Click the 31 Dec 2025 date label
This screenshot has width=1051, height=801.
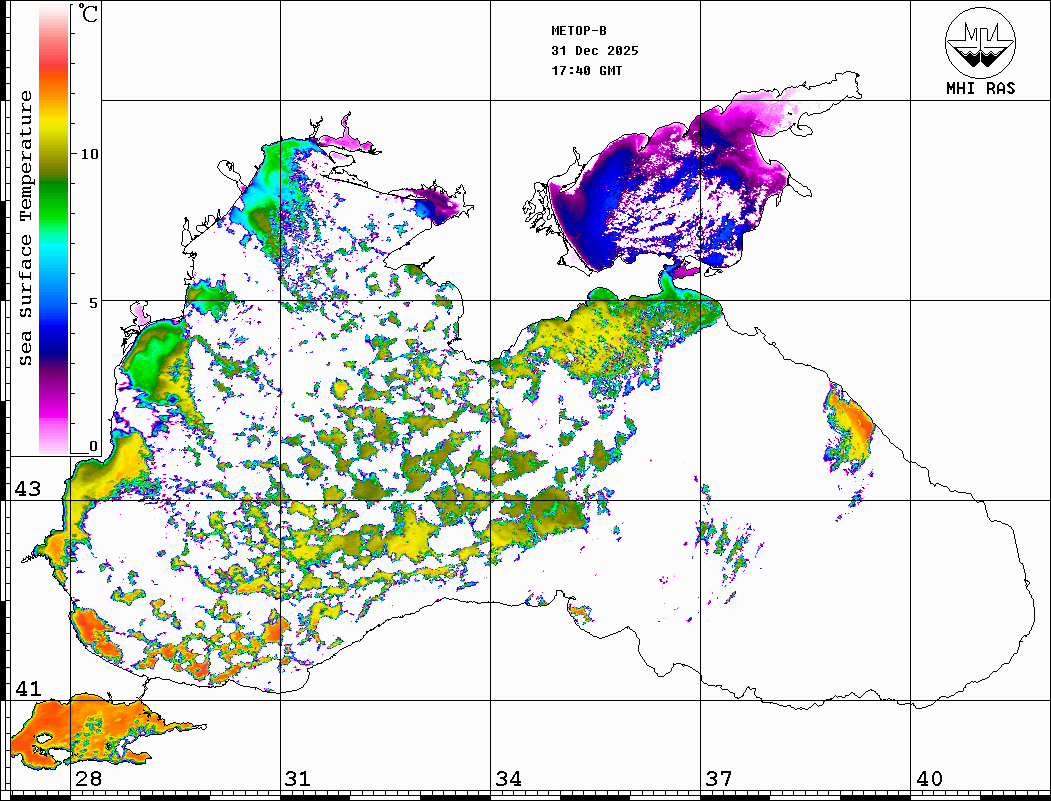tap(594, 51)
